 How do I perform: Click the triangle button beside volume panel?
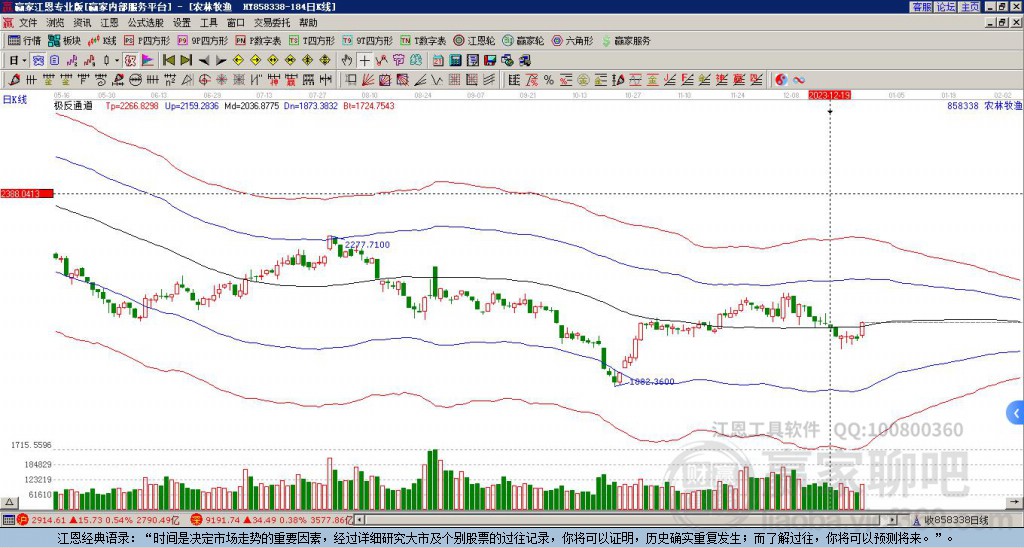9,502
